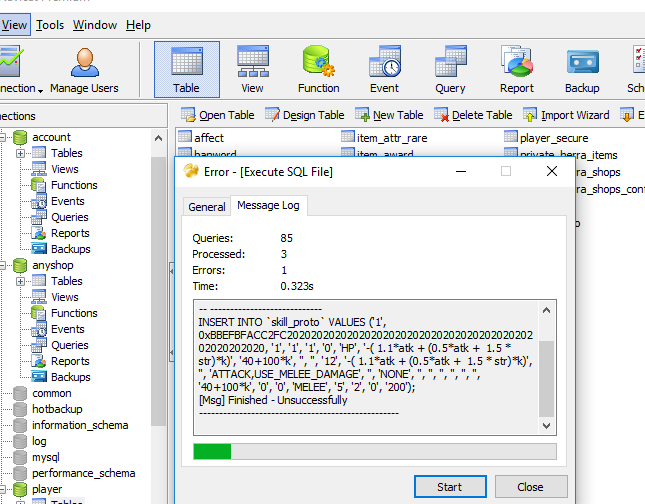Click connections tree scroll up arrow
Screen dimensions: 645x504
coord(158,138)
